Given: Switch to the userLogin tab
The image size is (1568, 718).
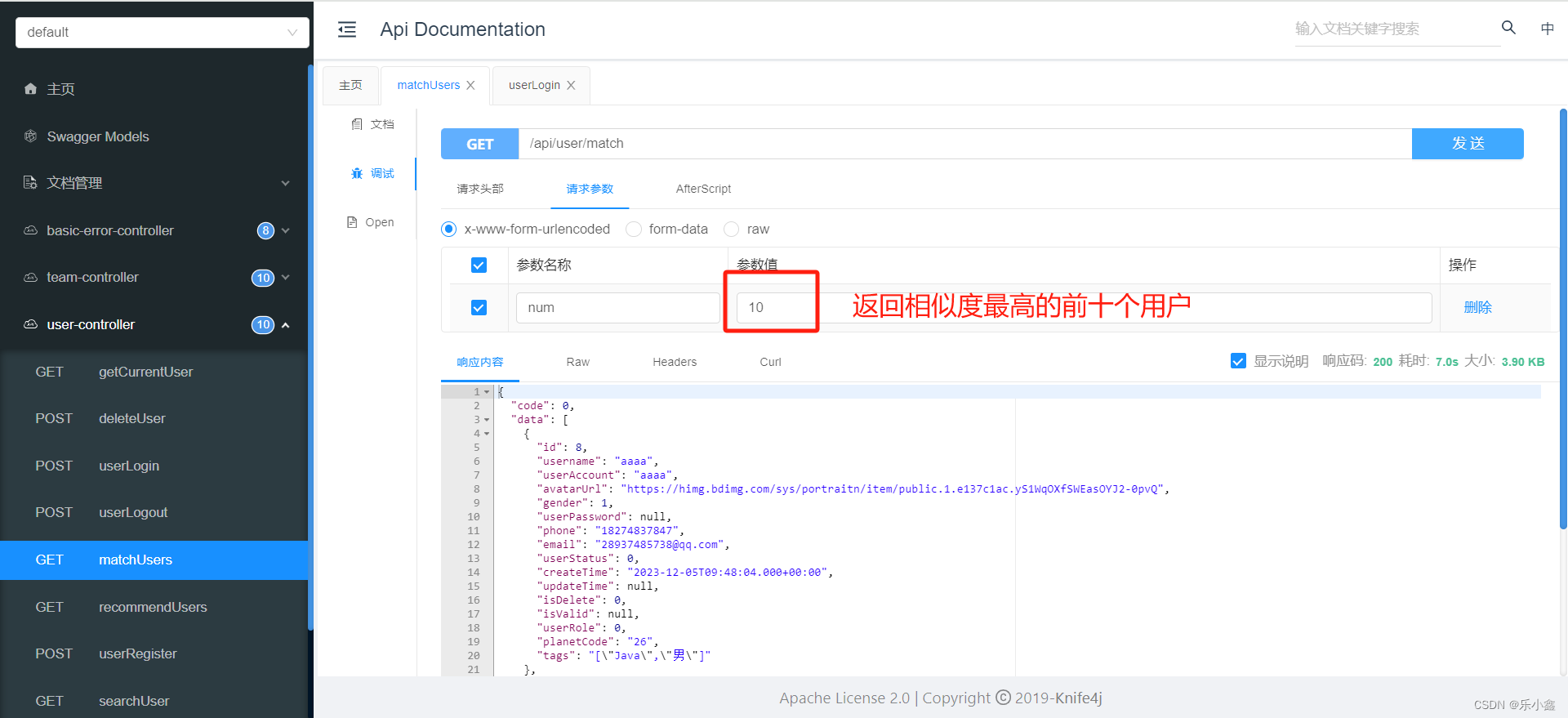Looking at the screenshot, I should pyautogui.click(x=534, y=86).
